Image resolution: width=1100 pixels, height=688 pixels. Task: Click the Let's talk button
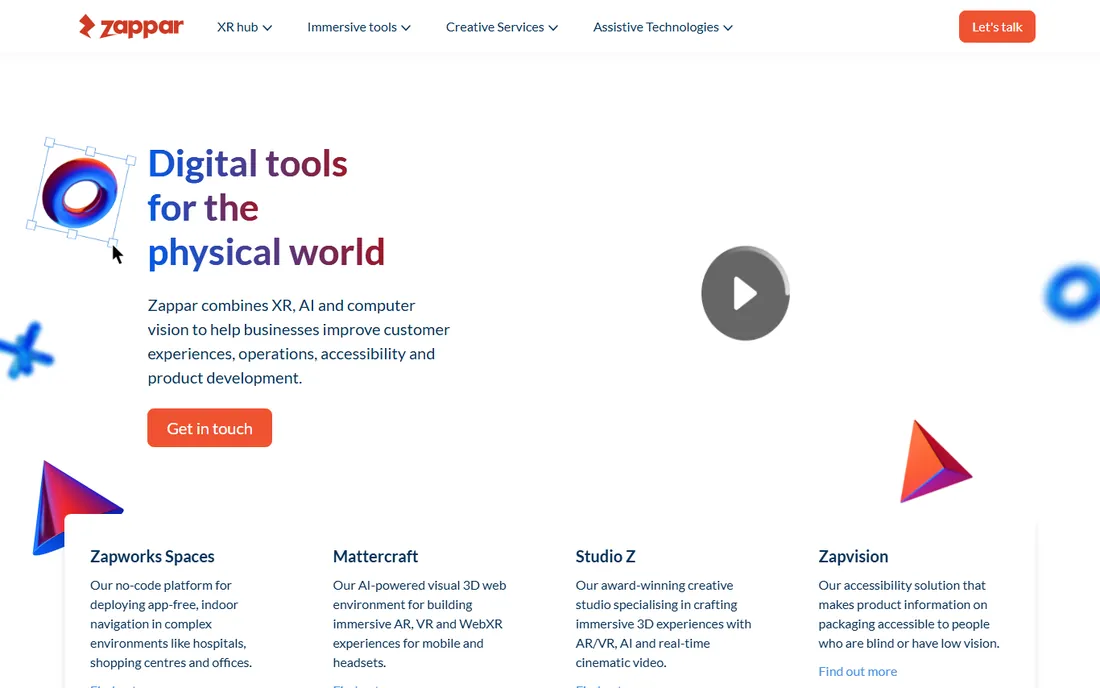click(x=997, y=27)
